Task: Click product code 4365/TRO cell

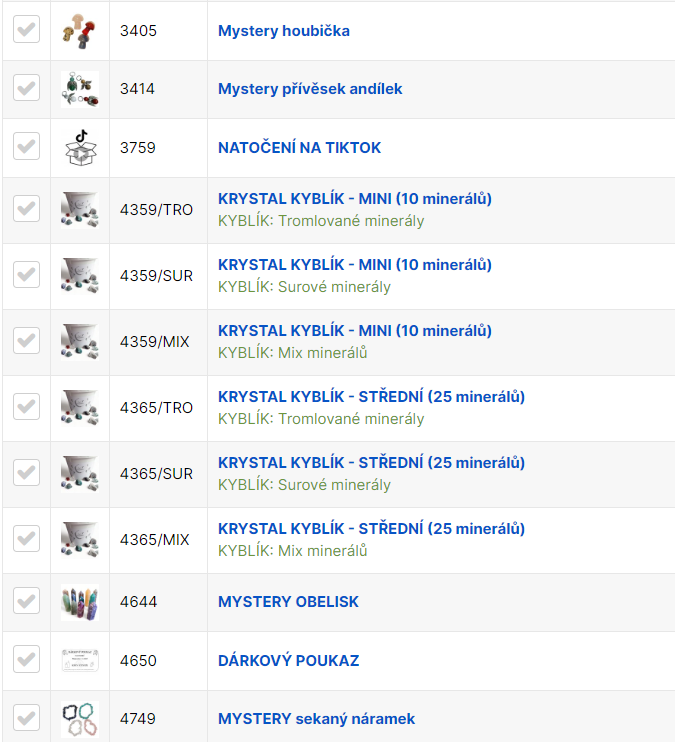Action: (x=156, y=408)
